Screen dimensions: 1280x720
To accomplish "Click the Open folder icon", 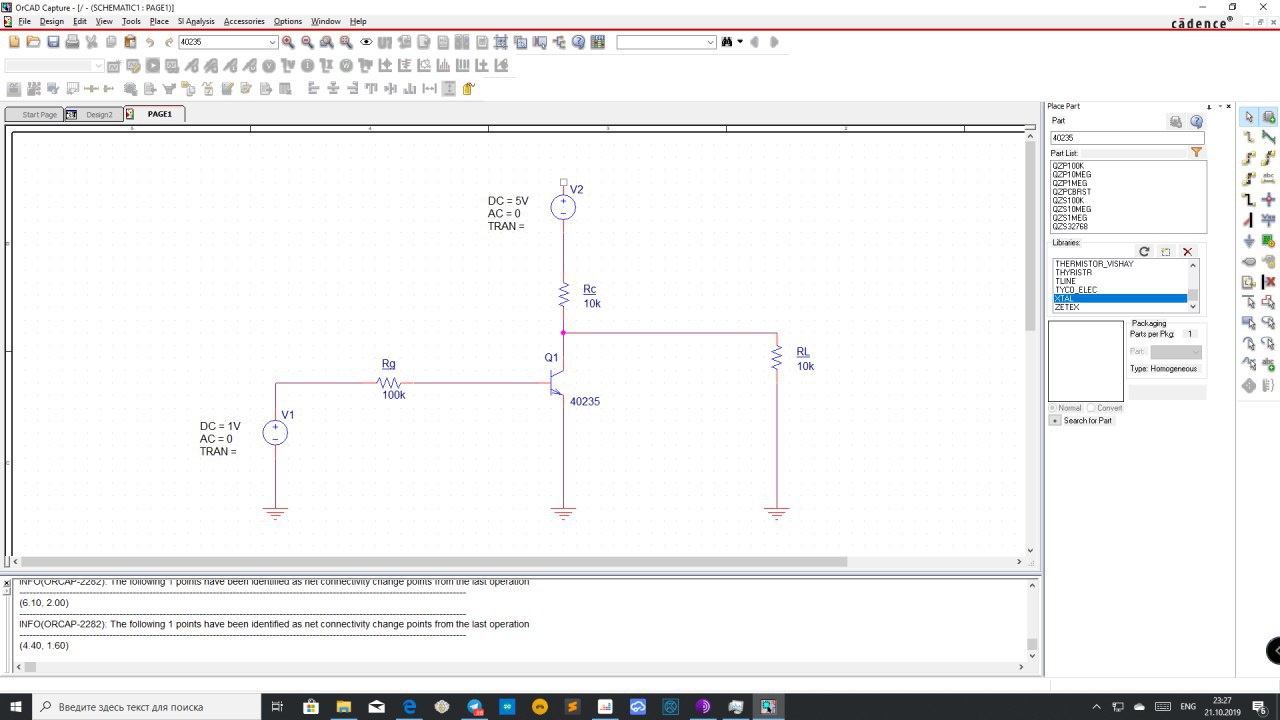I will (33, 42).
